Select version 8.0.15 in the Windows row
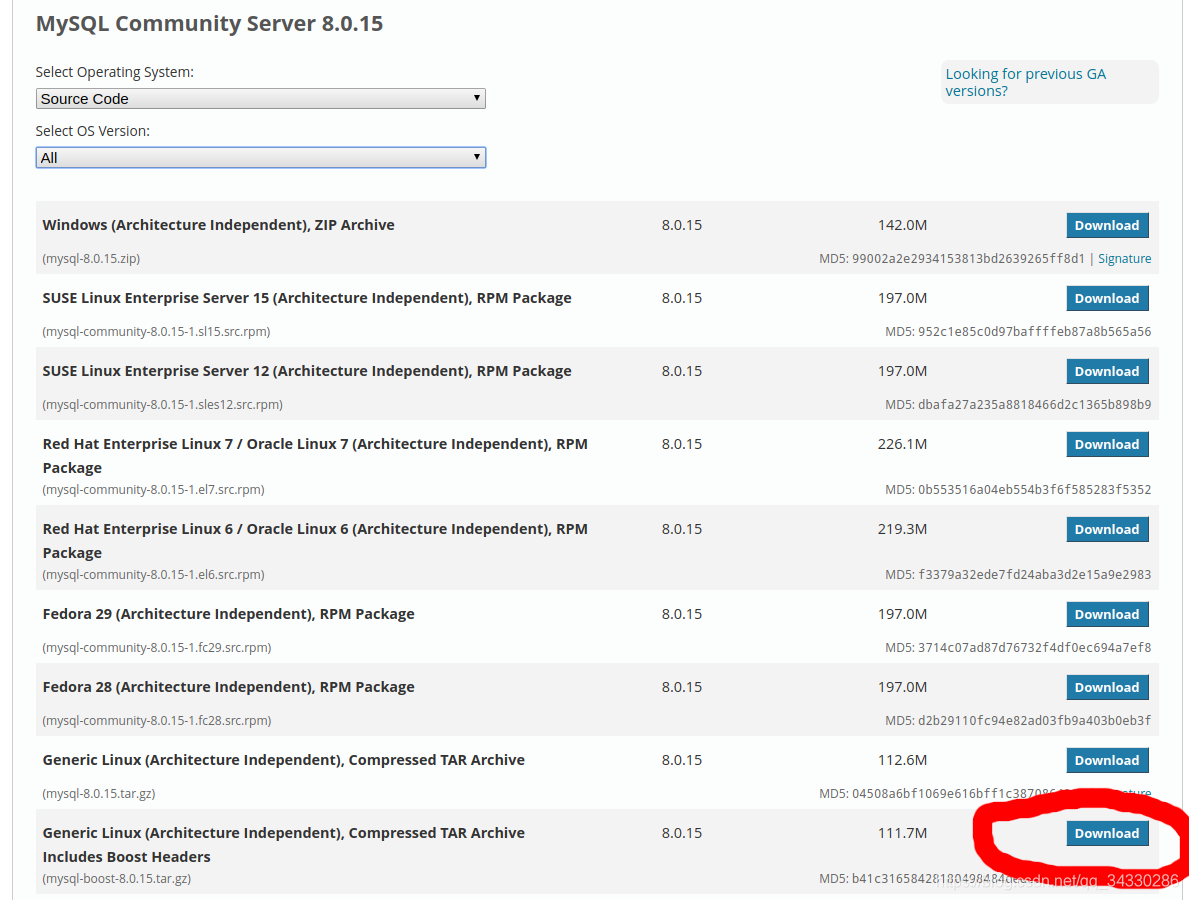The width and height of the screenshot is (1189, 900). [682, 225]
